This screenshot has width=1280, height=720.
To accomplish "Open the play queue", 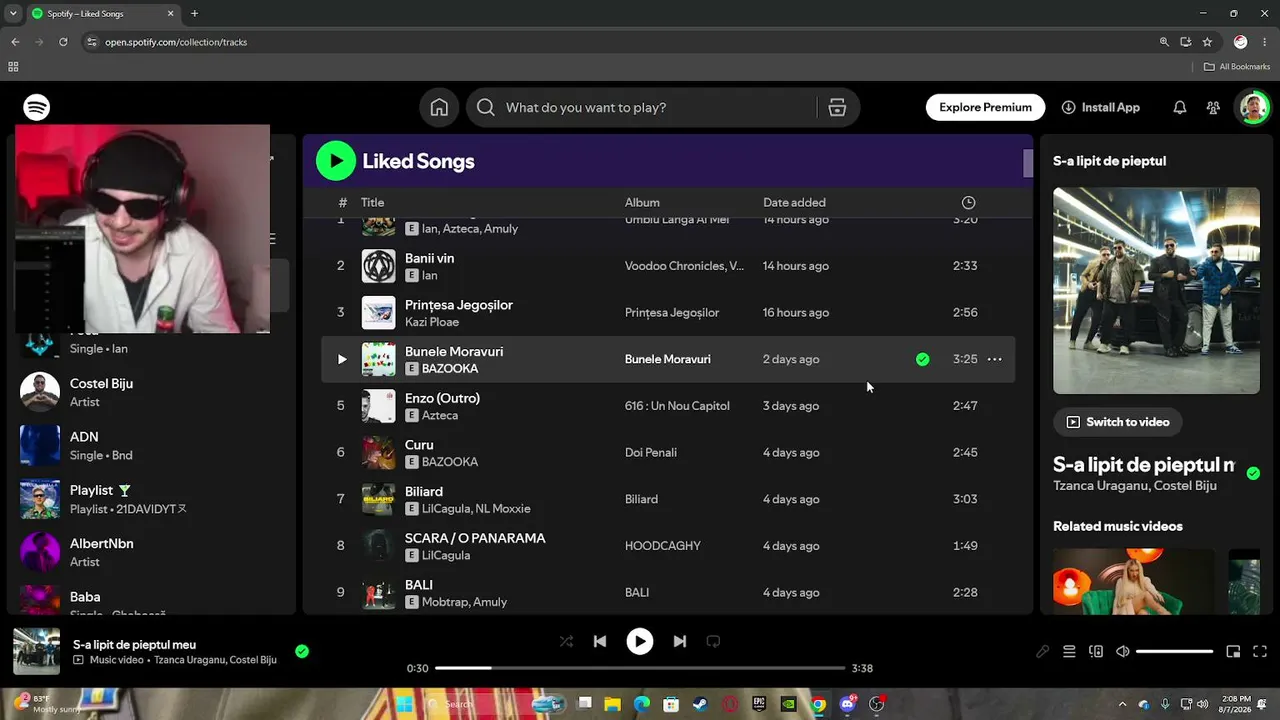I will (1069, 652).
